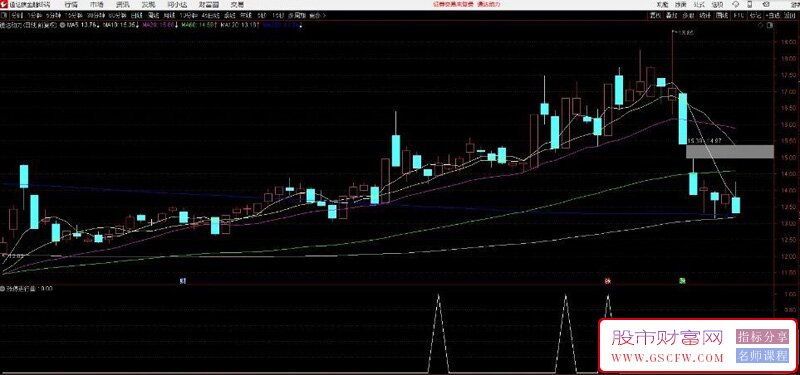Click the sub-indicator settings circle icon
The image size is (800, 375).
pos(3,288)
